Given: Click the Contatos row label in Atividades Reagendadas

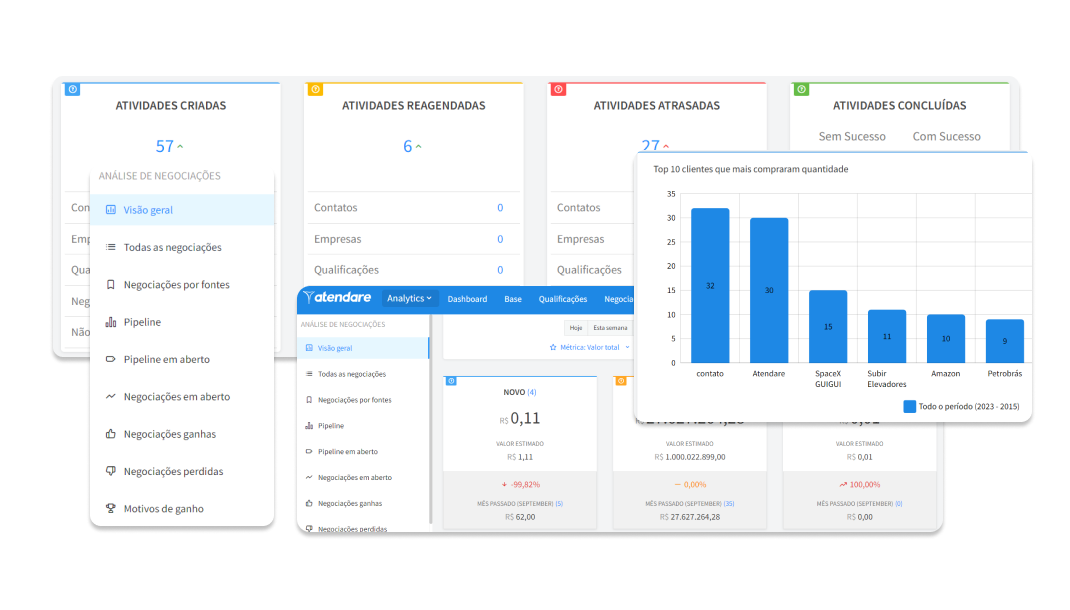Looking at the screenshot, I should (336, 207).
